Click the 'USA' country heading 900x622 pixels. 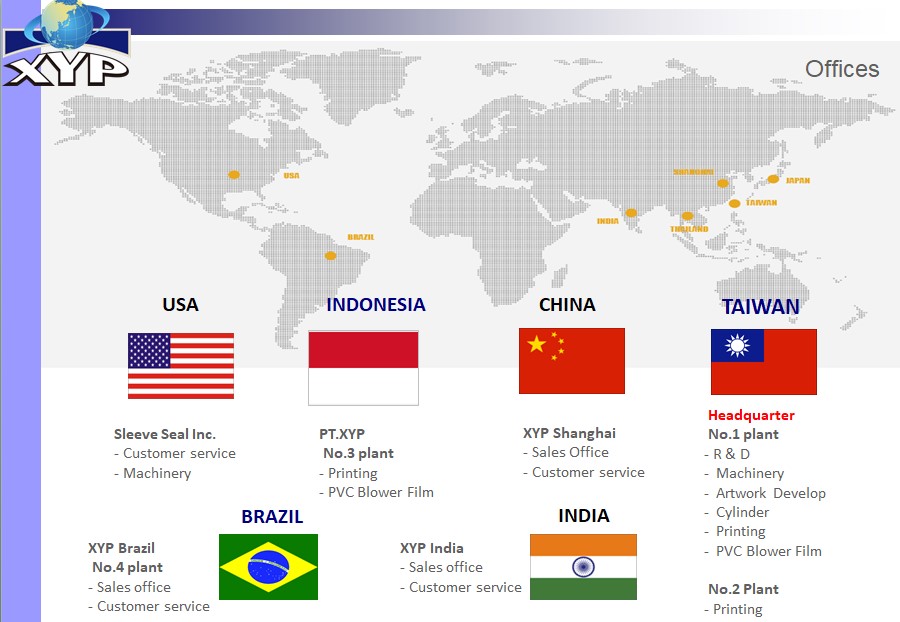(x=180, y=305)
